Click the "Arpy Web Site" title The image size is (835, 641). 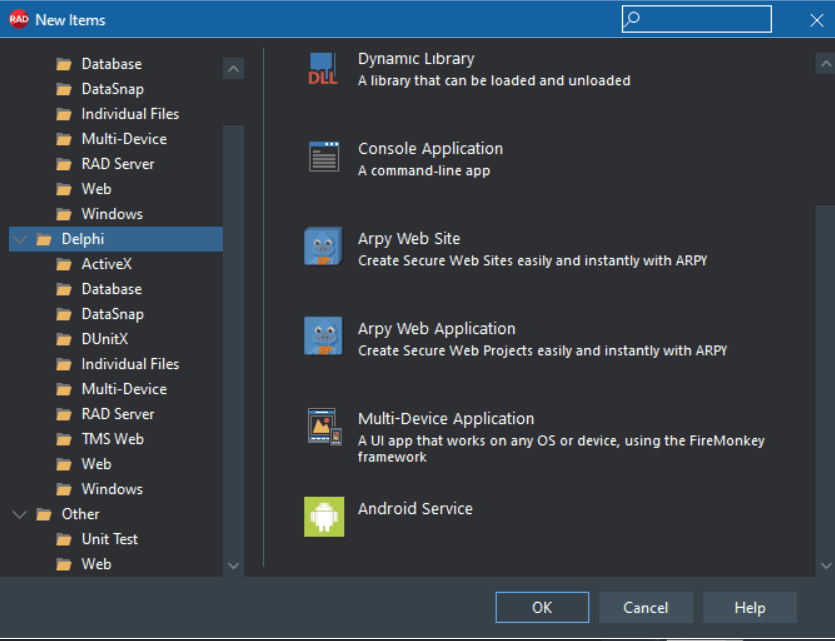click(409, 239)
